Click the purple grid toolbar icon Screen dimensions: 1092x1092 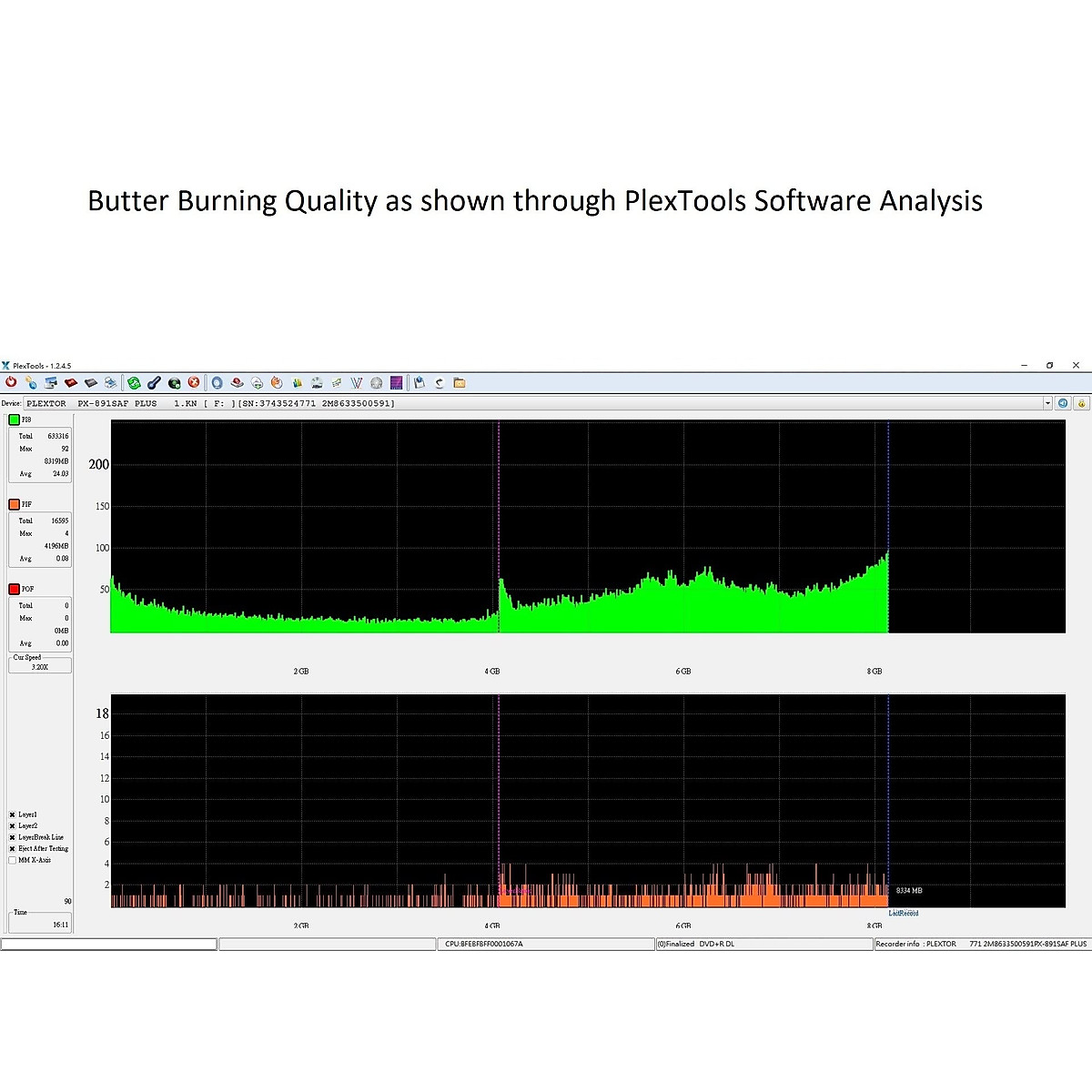coord(397,383)
